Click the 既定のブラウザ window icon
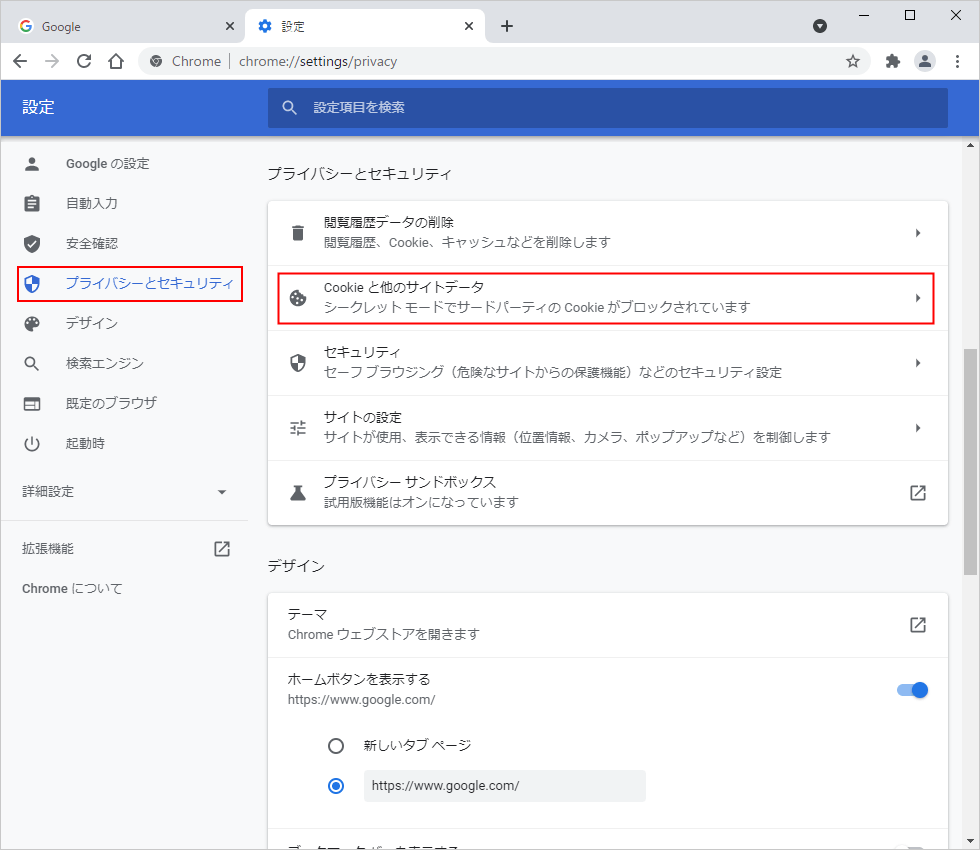 (32, 404)
